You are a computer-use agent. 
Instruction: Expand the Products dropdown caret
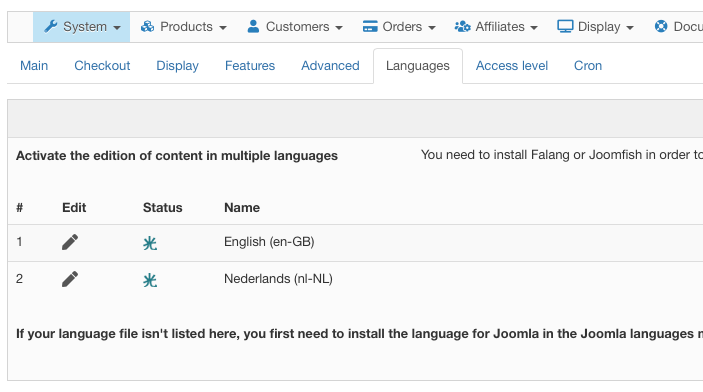click(x=223, y=28)
